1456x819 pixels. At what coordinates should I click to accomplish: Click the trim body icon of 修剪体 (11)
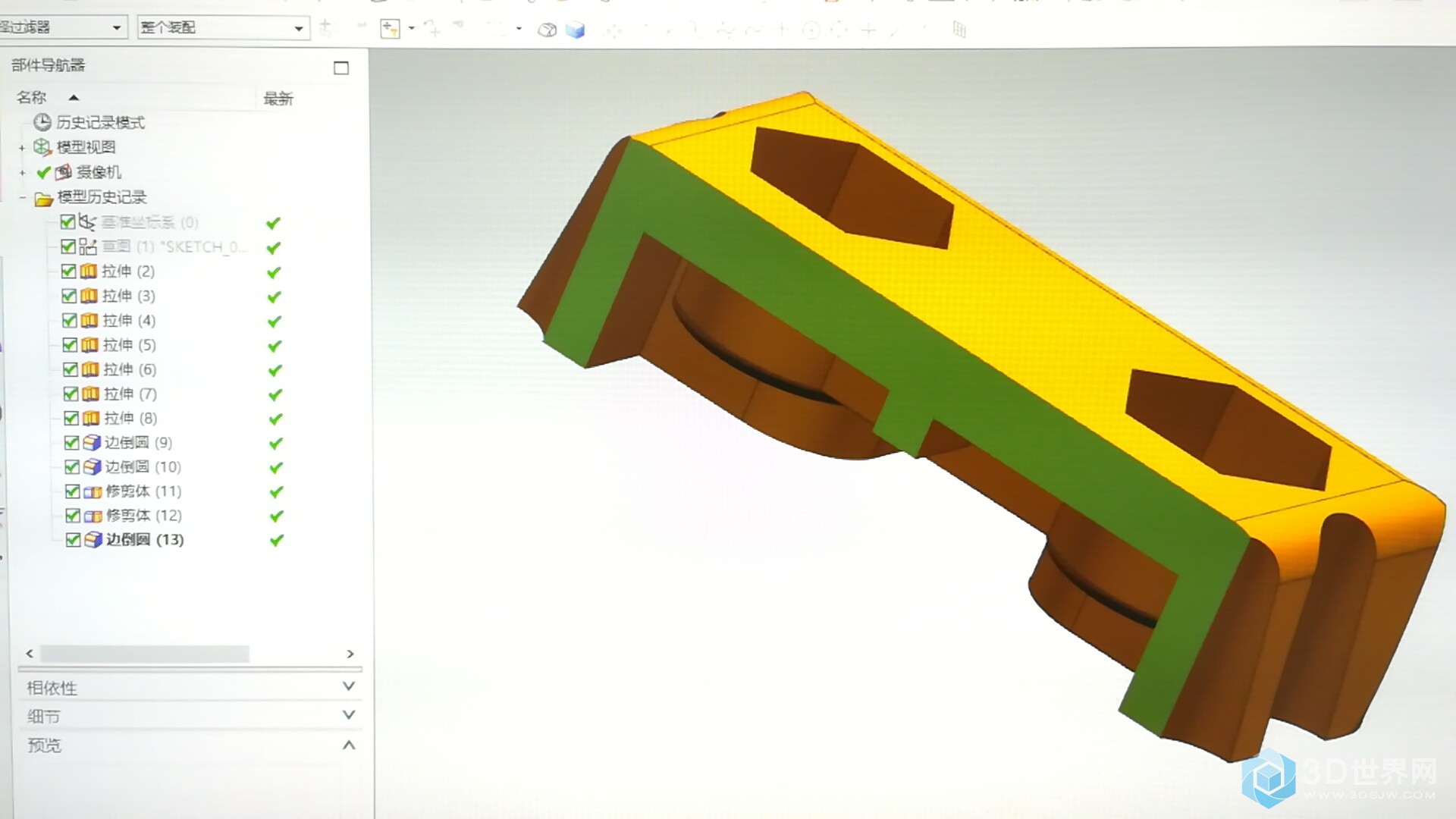coord(93,491)
